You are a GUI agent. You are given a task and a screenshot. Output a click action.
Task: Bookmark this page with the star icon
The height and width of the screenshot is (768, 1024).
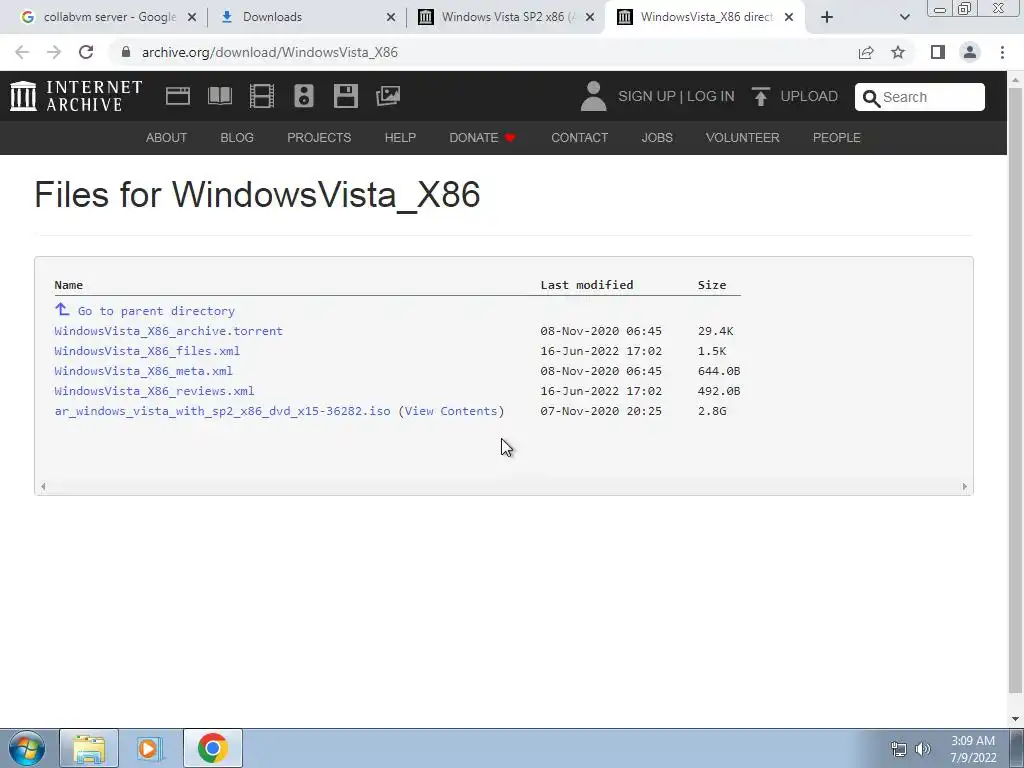pos(898,52)
